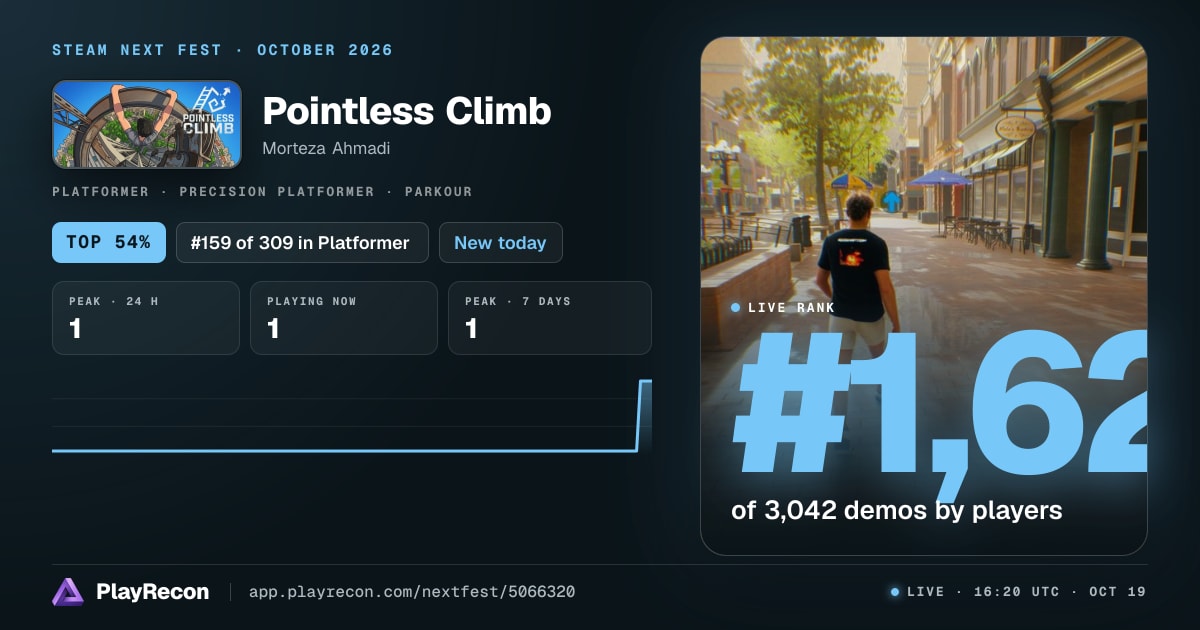Click the PARKOUR genre tag
The height and width of the screenshot is (630, 1200).
point(439,191)
